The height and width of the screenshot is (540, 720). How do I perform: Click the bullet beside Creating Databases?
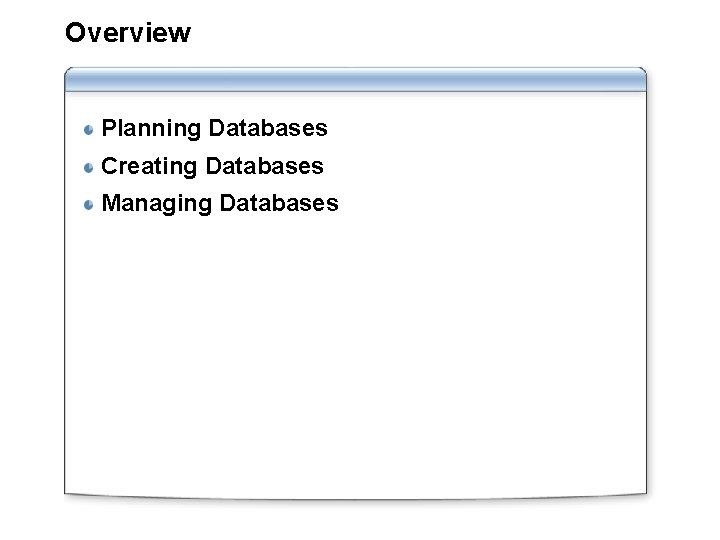pyautogui.click(x=89, y=168)
